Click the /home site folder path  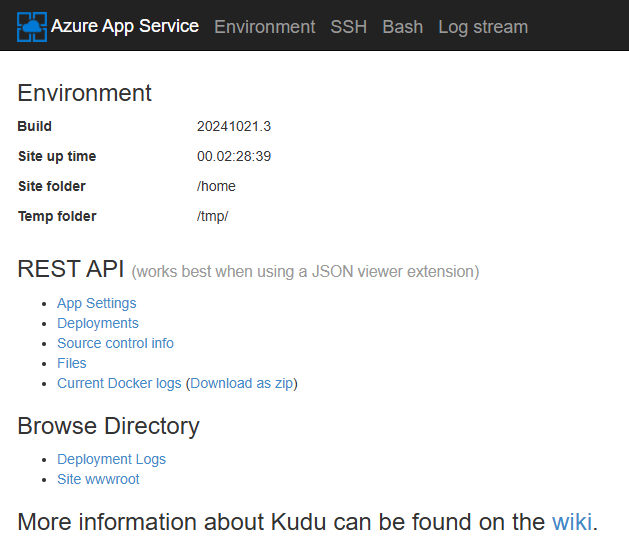pos(216,186)
